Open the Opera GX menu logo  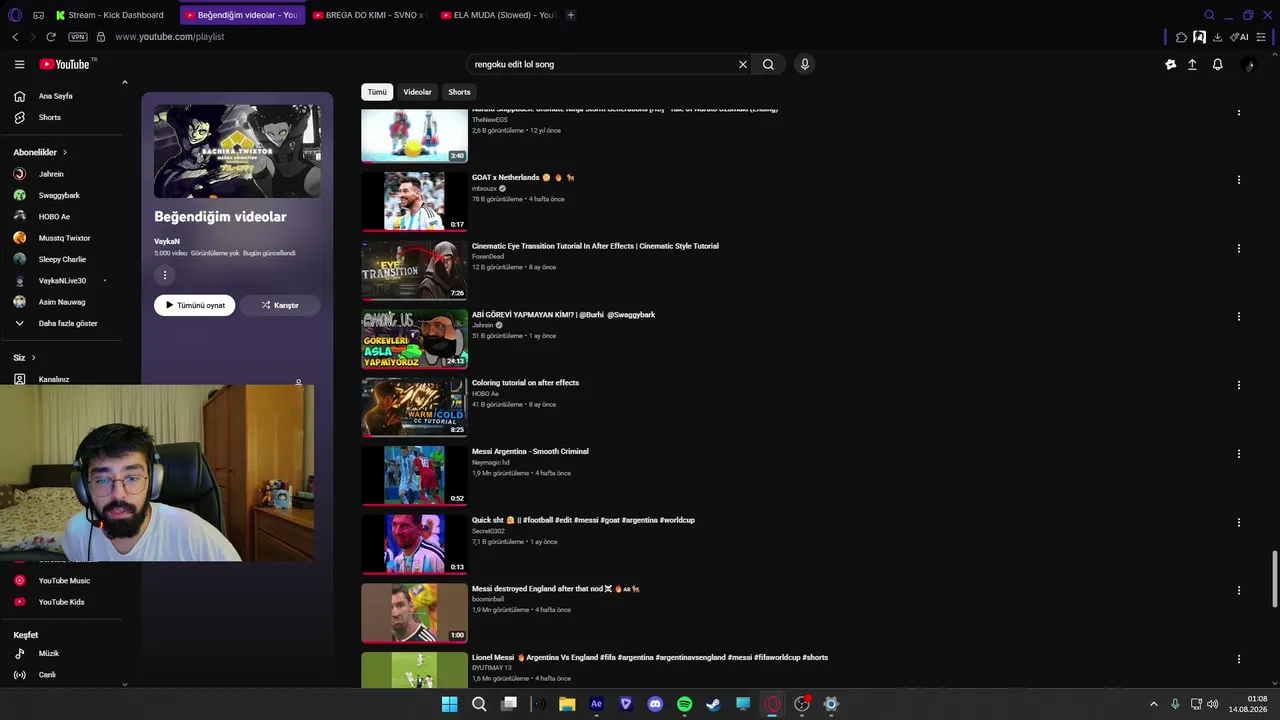[x=14, y=15]
